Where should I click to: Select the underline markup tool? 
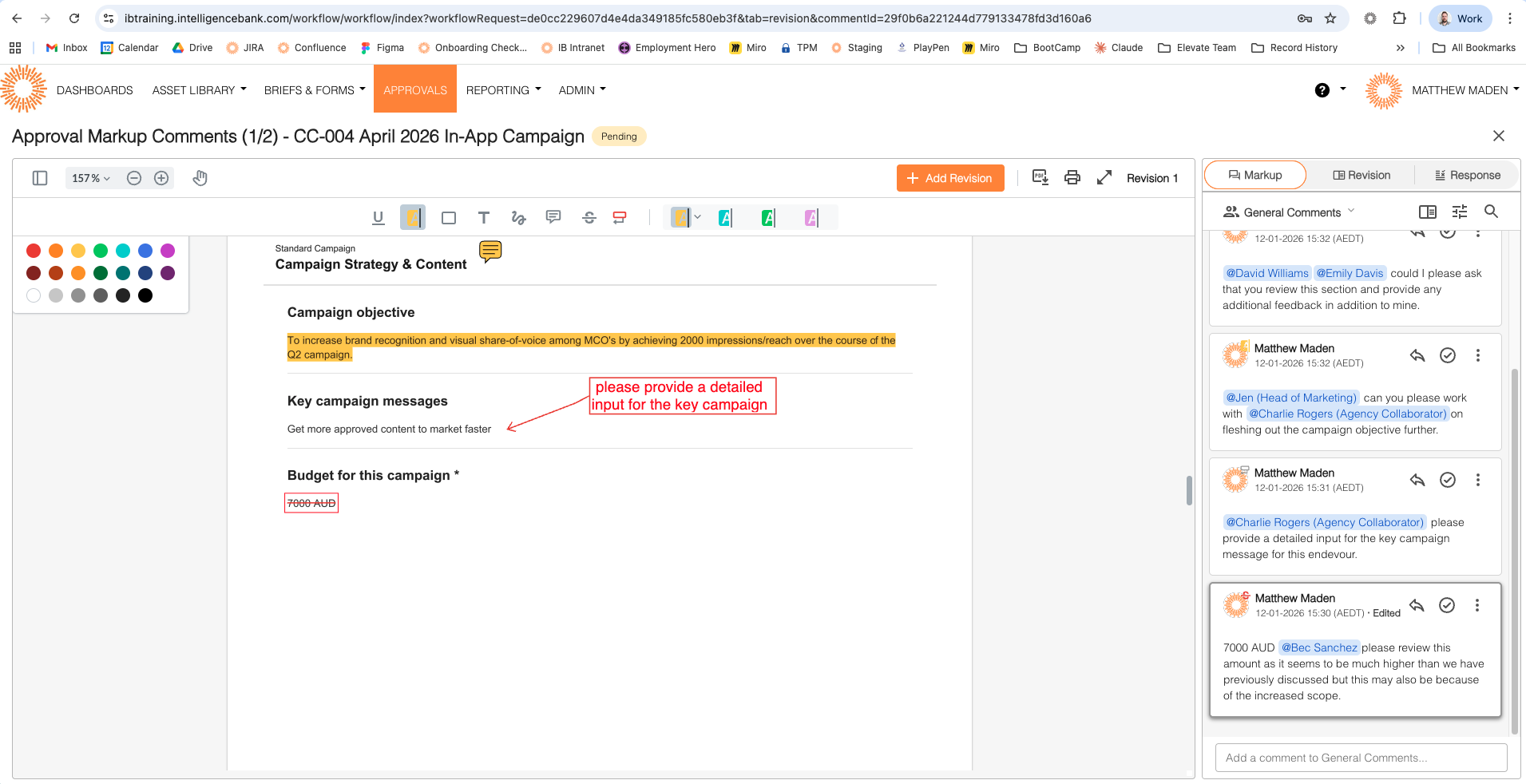(379, 217)
